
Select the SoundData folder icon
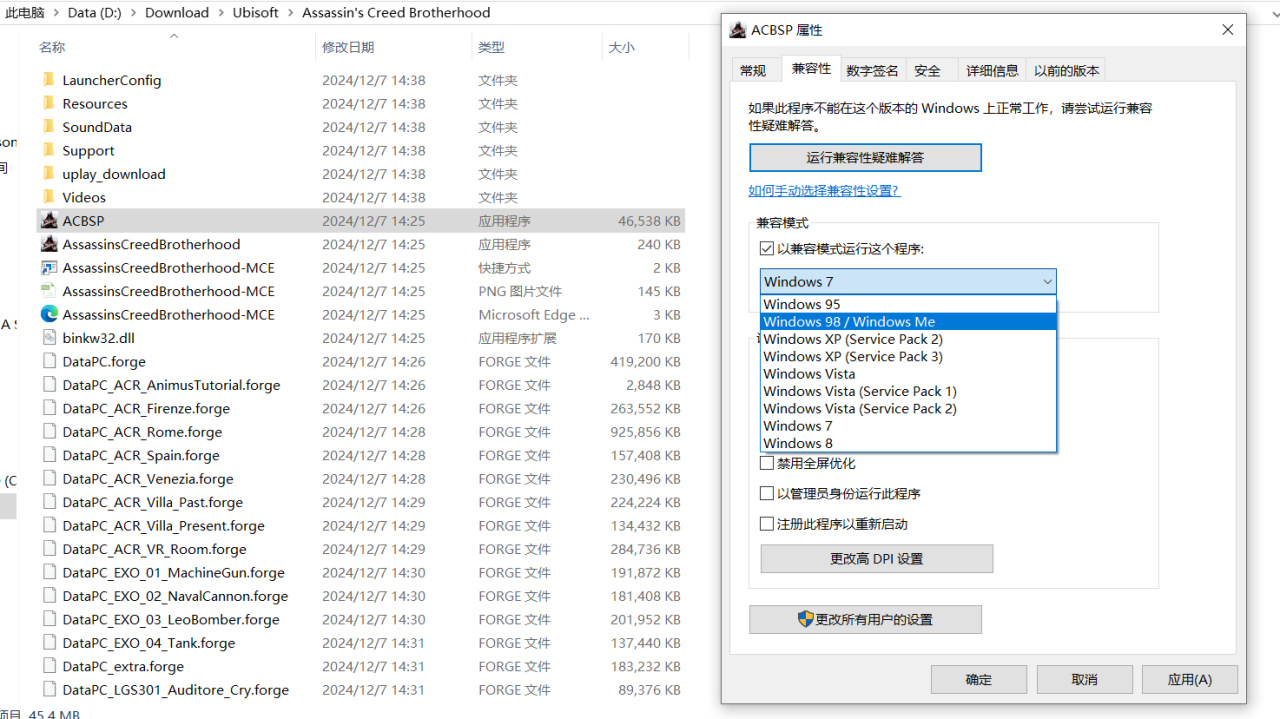tap(48, 127)
